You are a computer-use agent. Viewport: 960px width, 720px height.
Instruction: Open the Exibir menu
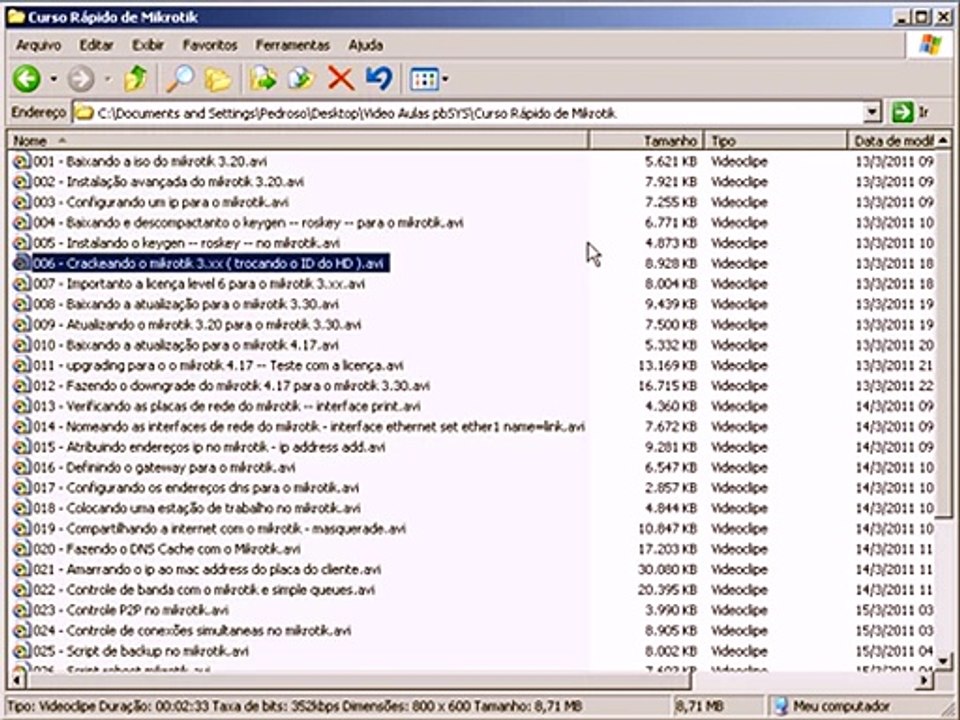pos(148,45)
